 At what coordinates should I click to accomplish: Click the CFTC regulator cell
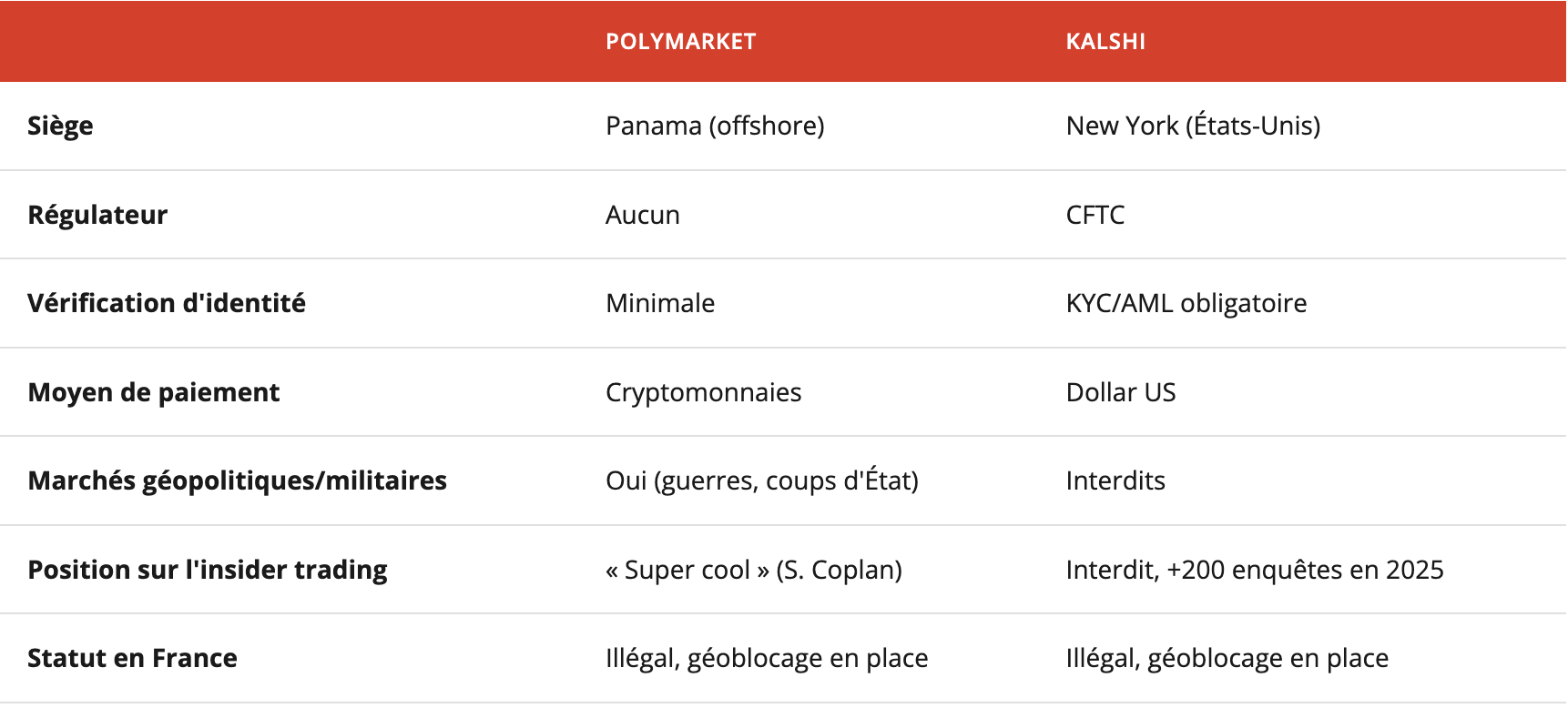click(1095, 215)
